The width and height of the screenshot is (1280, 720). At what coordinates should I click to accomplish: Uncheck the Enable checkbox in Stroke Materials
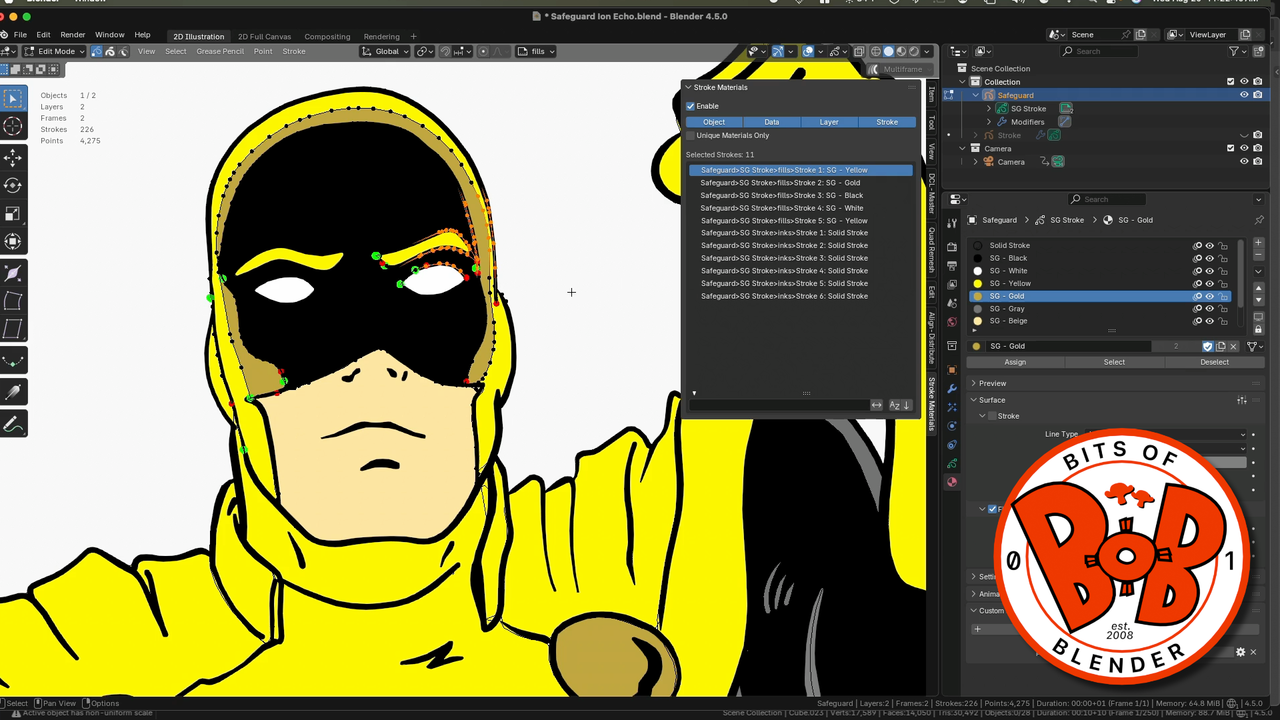pyautogui.click(x=690, y=106)
